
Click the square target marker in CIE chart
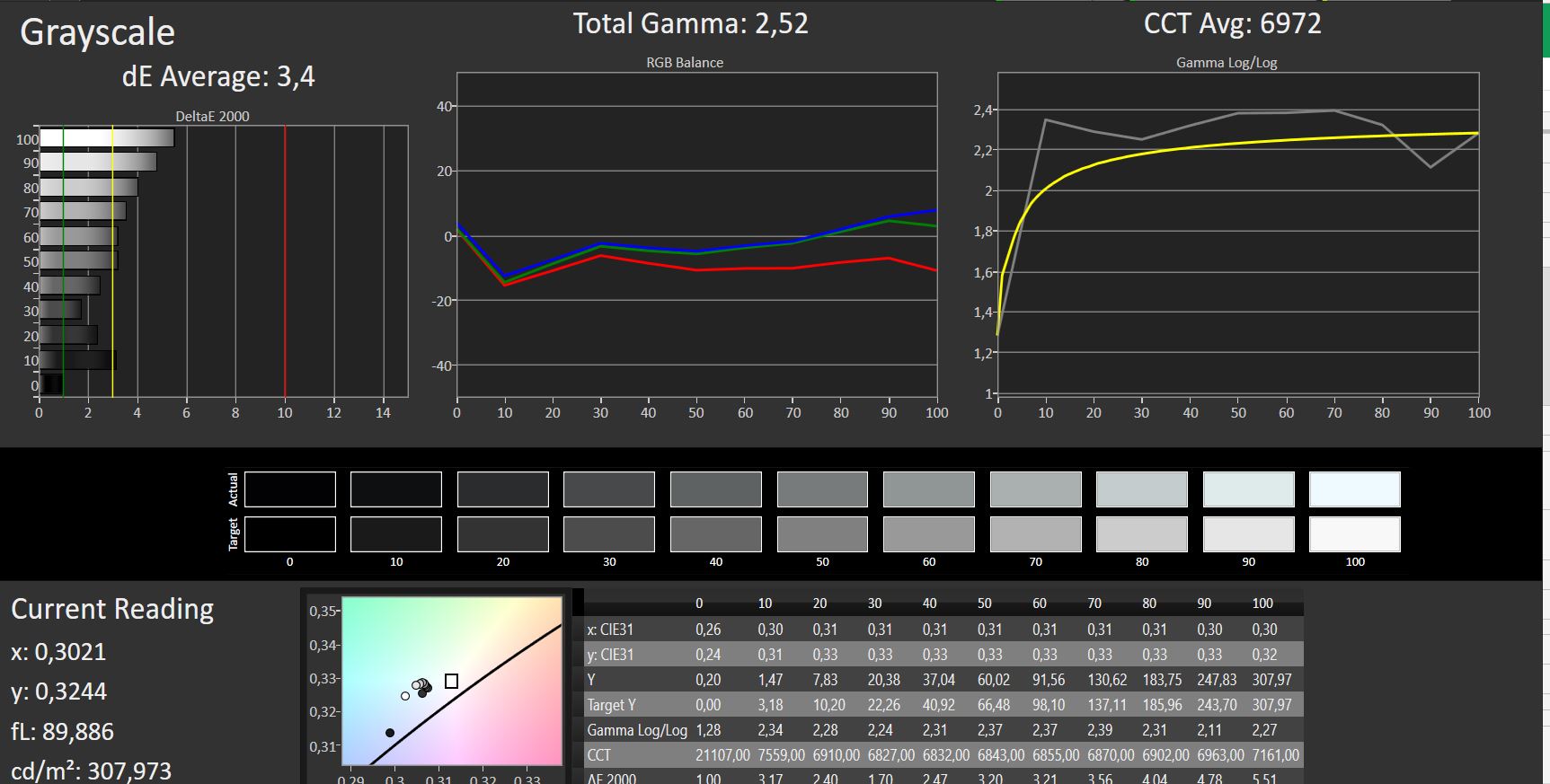click(x=451, y=682)
